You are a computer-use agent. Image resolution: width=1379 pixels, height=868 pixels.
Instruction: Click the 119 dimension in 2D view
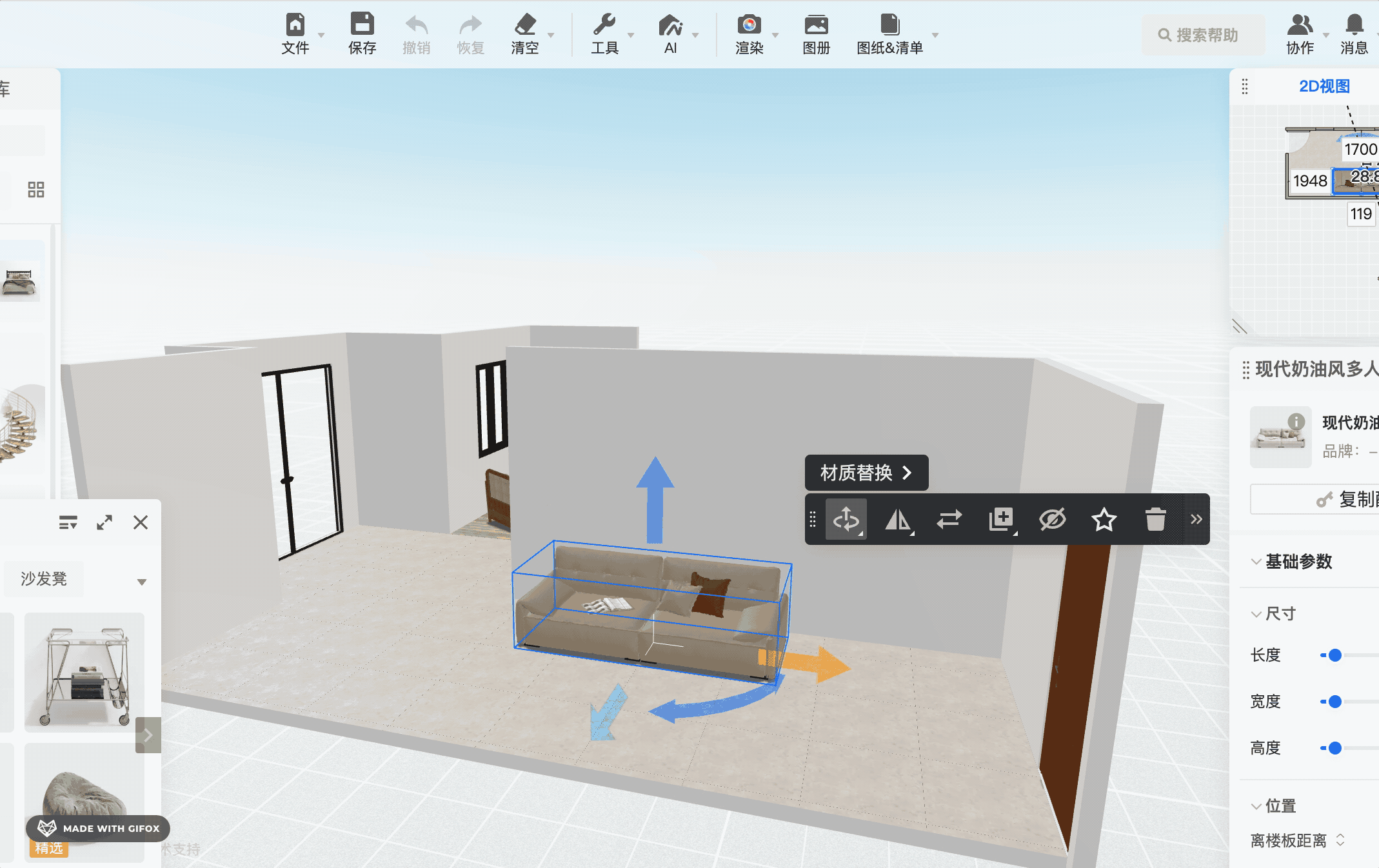point(1361,214)
